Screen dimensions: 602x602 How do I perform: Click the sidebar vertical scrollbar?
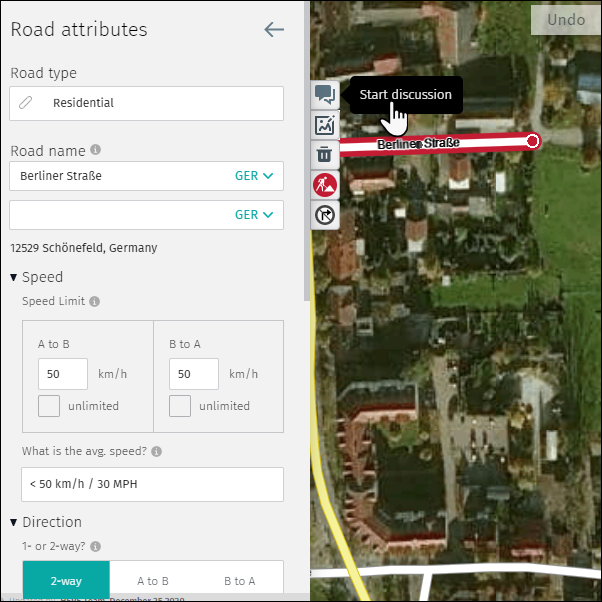[307, 151]
